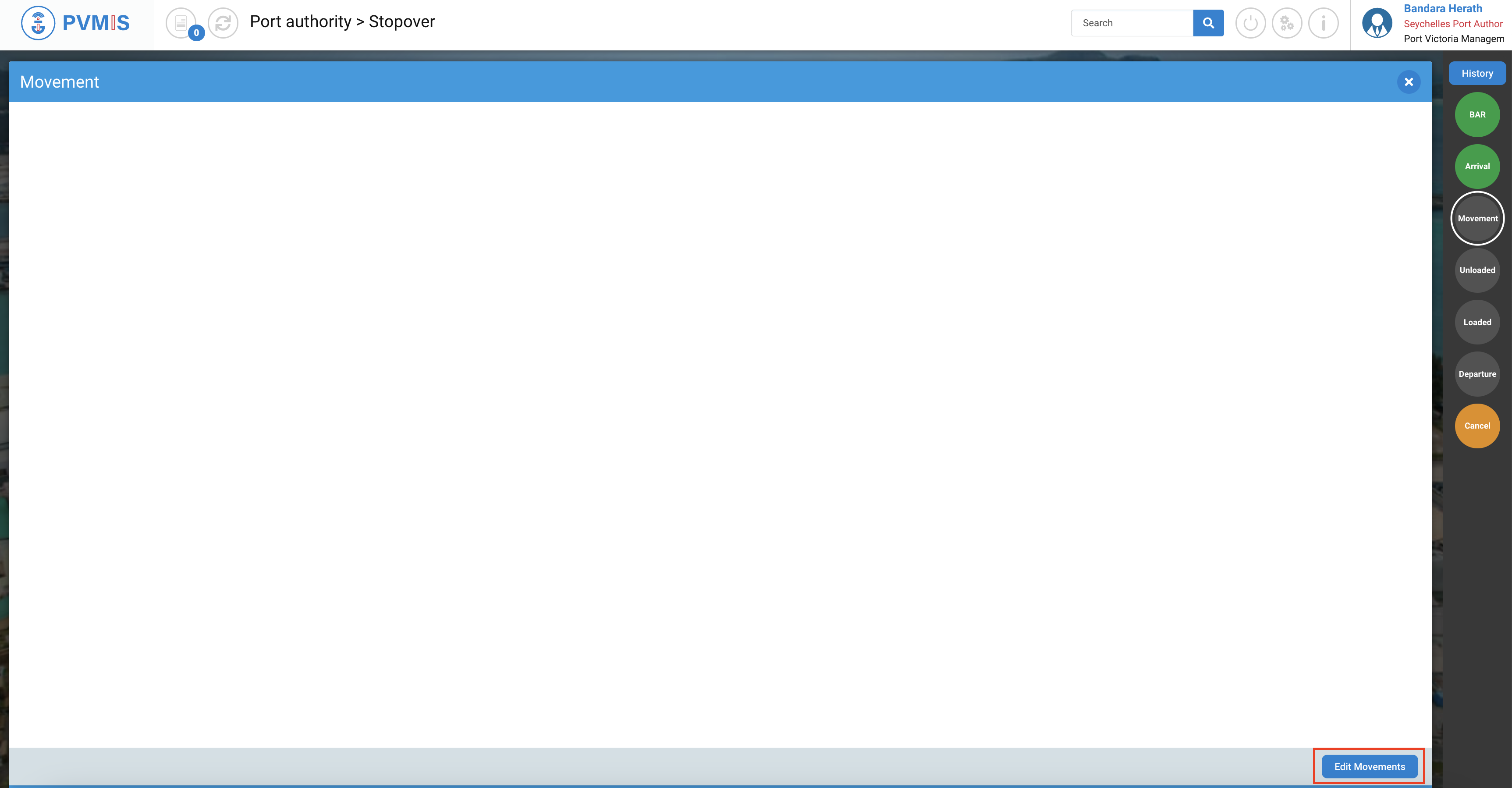Select the BAR status step

1477,114
